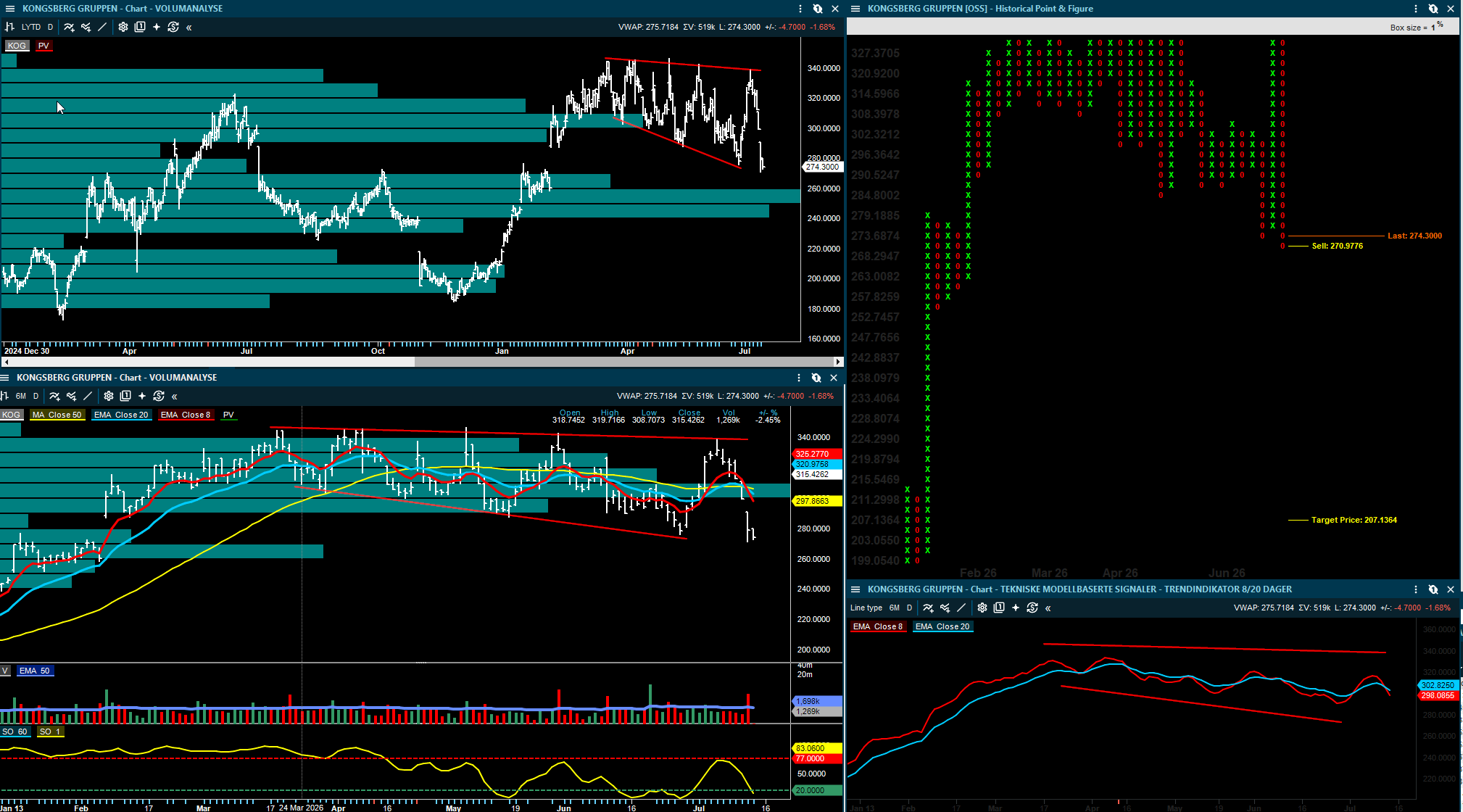Collapse toolbar chevrons in top Volumanalyse chart
Screen dimensions: 1463x812
[x=189, y=28]
